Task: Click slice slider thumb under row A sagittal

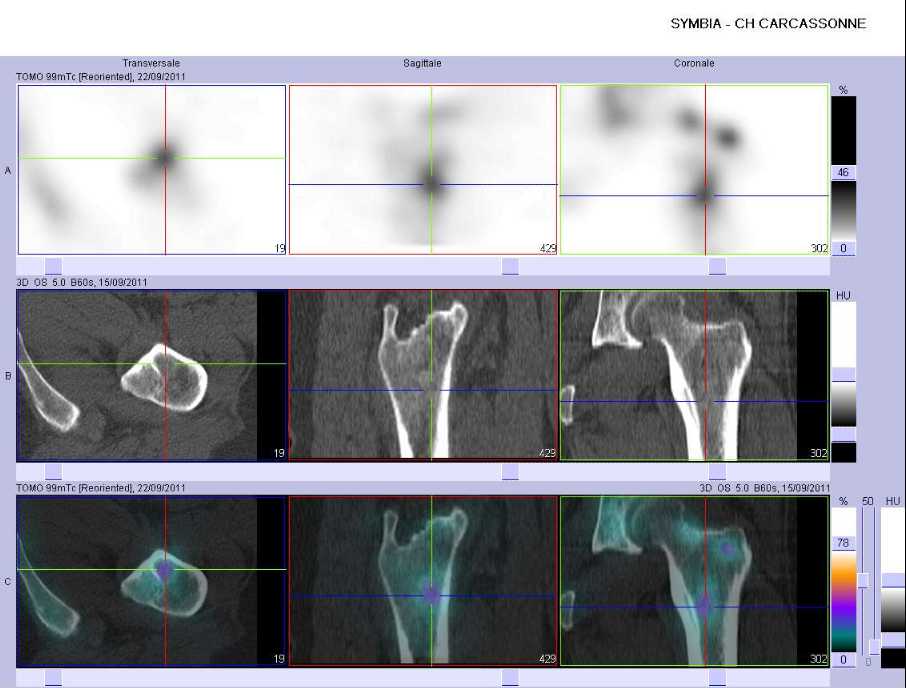Action: 510,266
